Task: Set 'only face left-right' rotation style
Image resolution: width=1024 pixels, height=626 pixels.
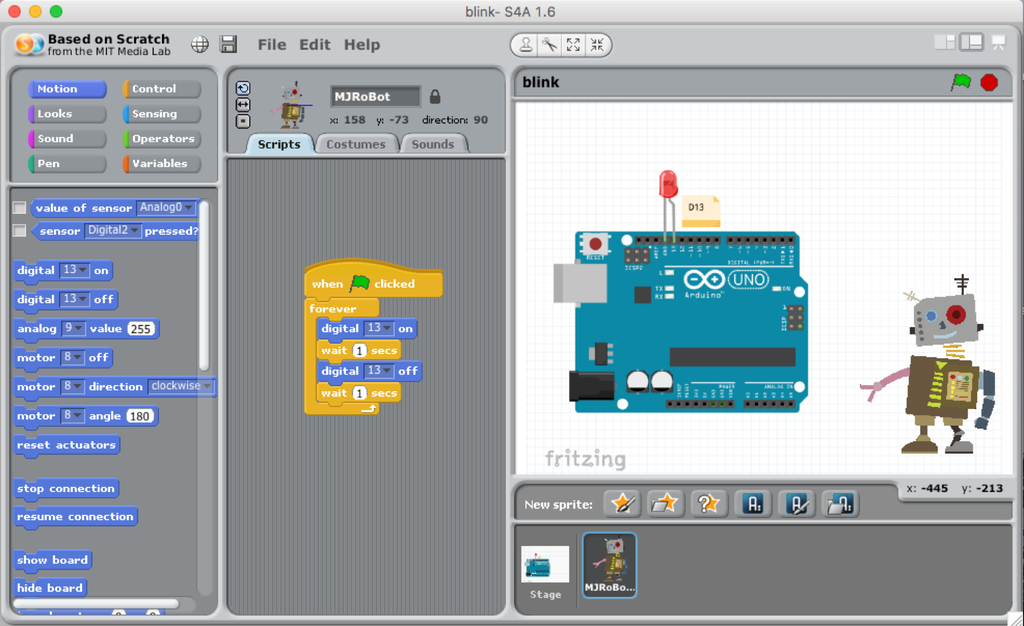Action: coord(243,104)
